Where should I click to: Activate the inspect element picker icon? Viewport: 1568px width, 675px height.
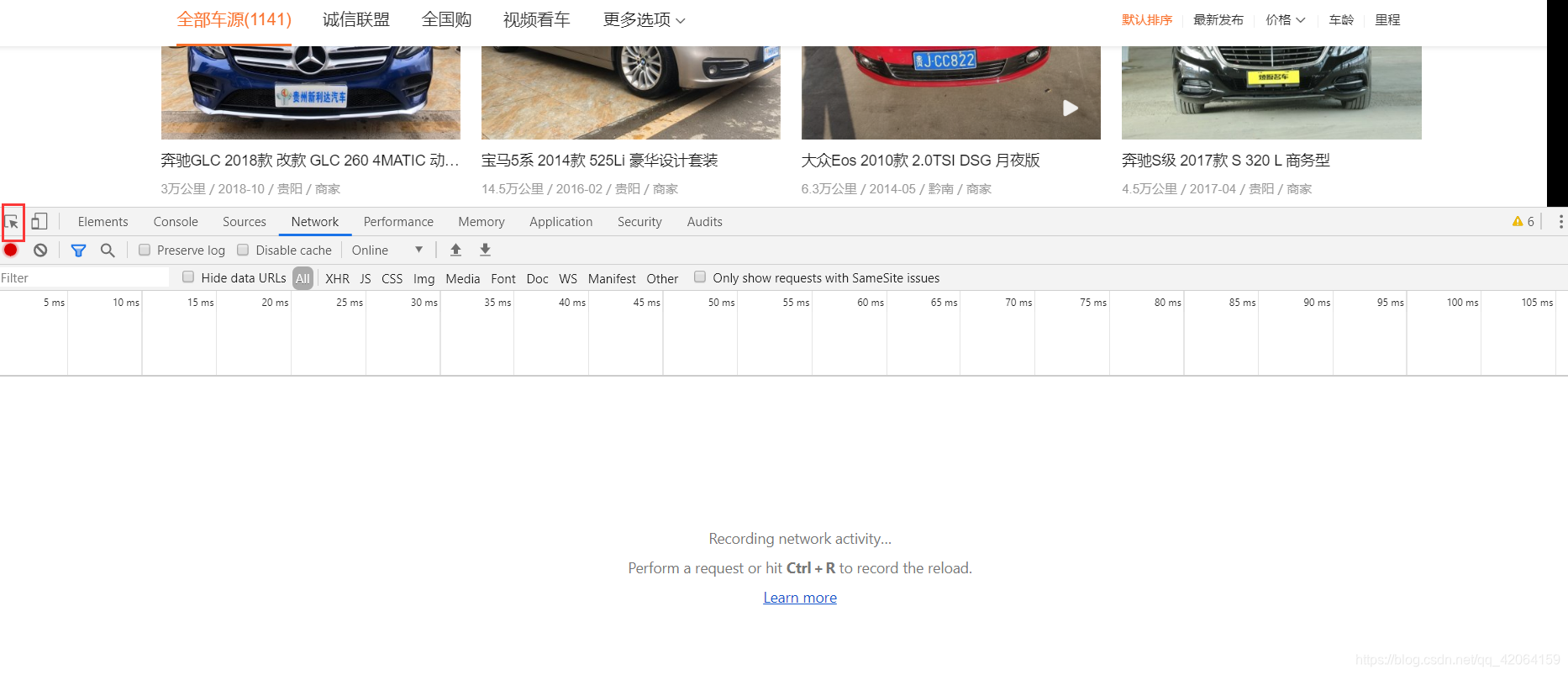pyautogui.click(x=13, y=222)
